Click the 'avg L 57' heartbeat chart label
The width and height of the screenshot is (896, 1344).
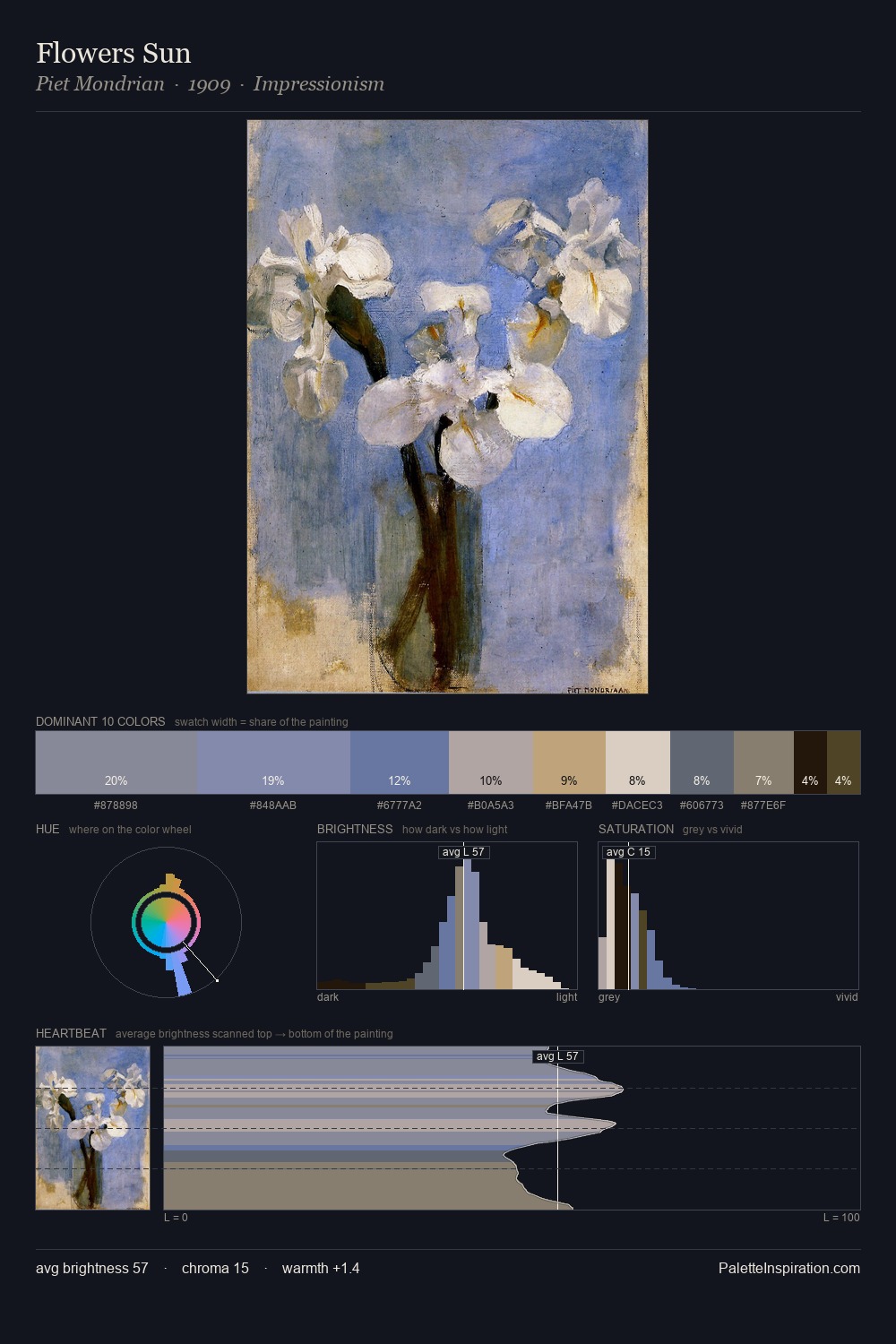[557, 1056]
